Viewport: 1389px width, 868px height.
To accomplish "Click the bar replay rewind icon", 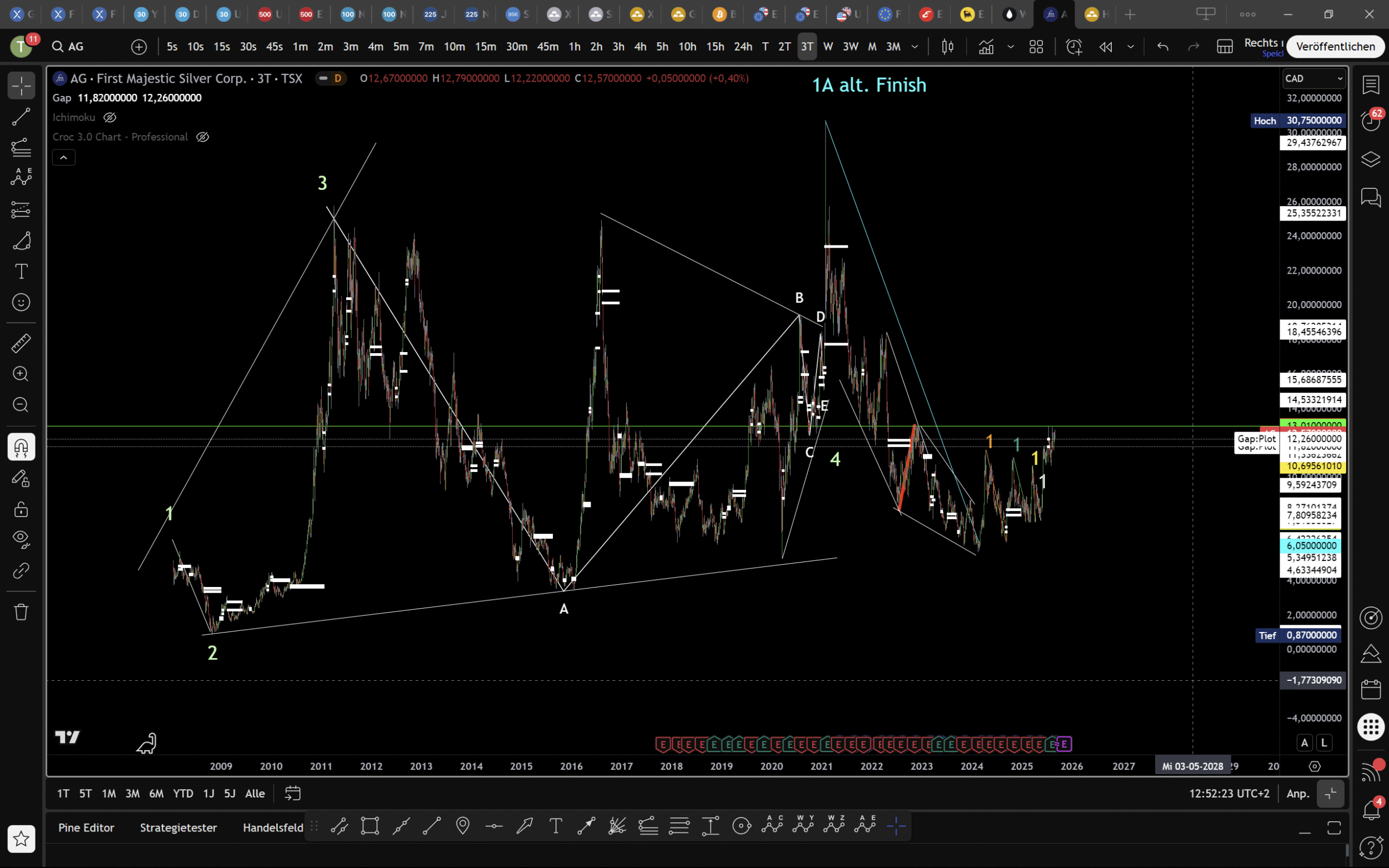I will (x=1105, y=47).
